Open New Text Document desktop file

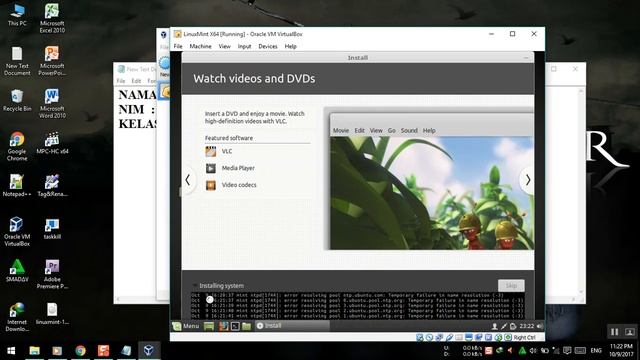(17, 61)
